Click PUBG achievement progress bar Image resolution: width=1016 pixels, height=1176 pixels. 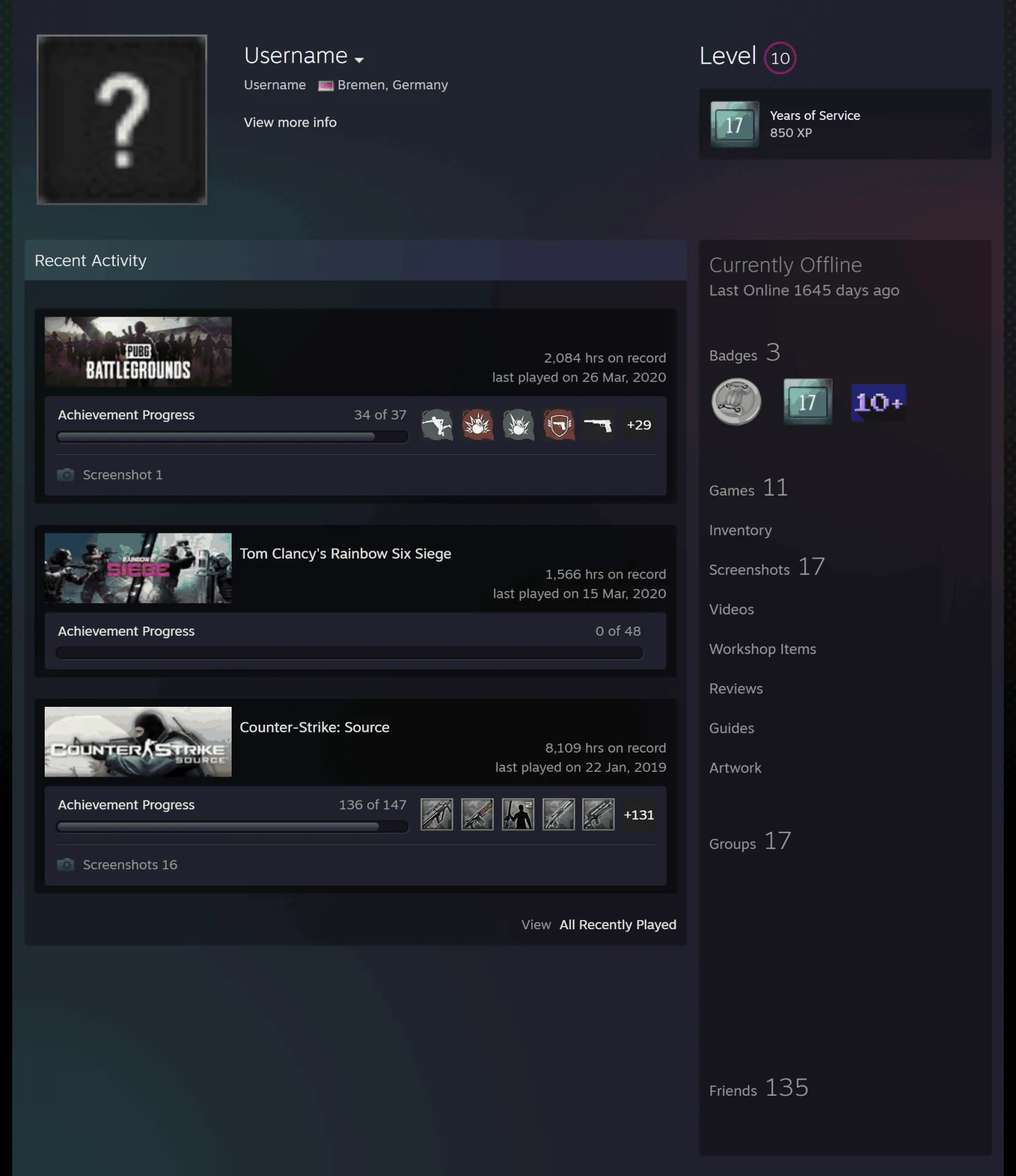[232, 437]
